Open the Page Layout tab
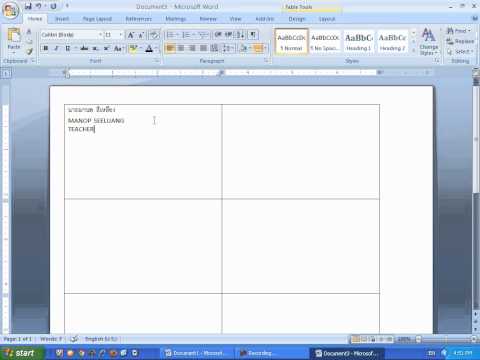 [x=97, y=19]
